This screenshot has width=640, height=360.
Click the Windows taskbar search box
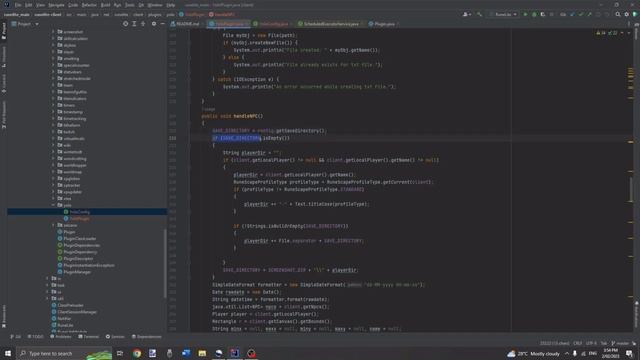click(x=64, y=353)
